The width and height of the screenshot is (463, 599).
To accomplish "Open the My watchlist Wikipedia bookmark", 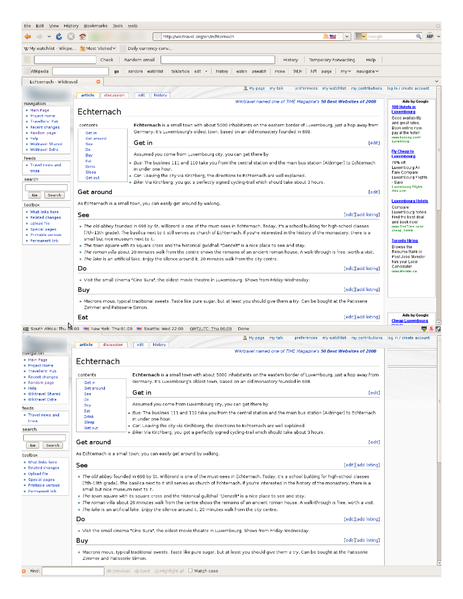I will [49, 49].
